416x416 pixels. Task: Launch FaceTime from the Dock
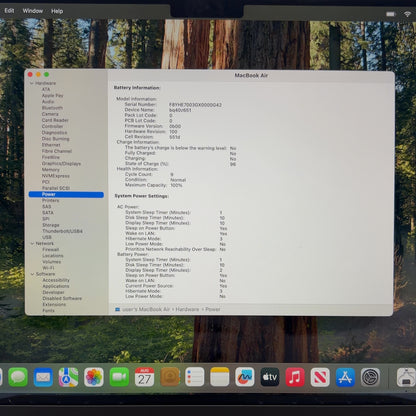119,377
